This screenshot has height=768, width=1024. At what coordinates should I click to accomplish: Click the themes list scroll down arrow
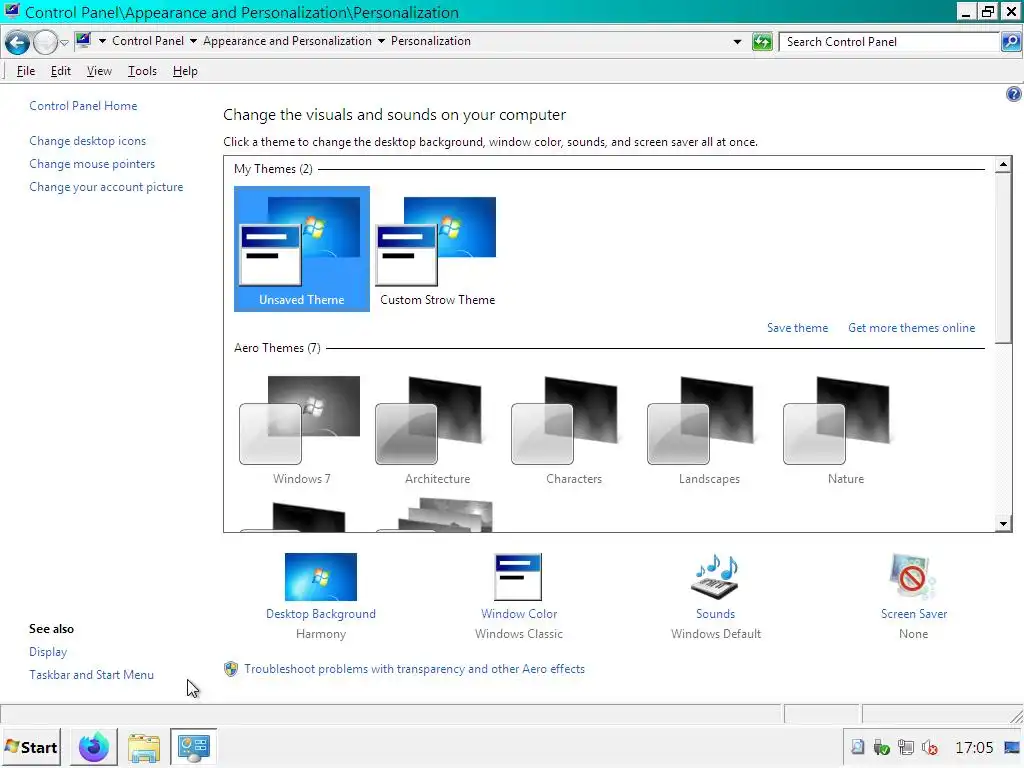[1004, 524]
